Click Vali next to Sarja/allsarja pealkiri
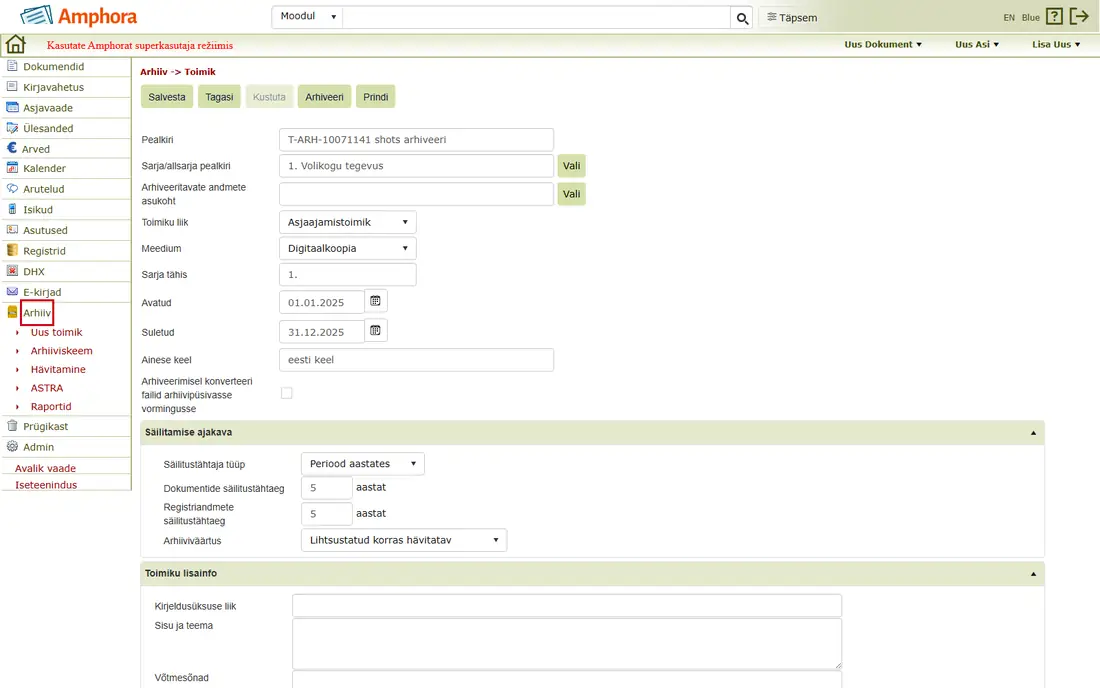This screenshot has height=688, width=1100. coord(571,166)
